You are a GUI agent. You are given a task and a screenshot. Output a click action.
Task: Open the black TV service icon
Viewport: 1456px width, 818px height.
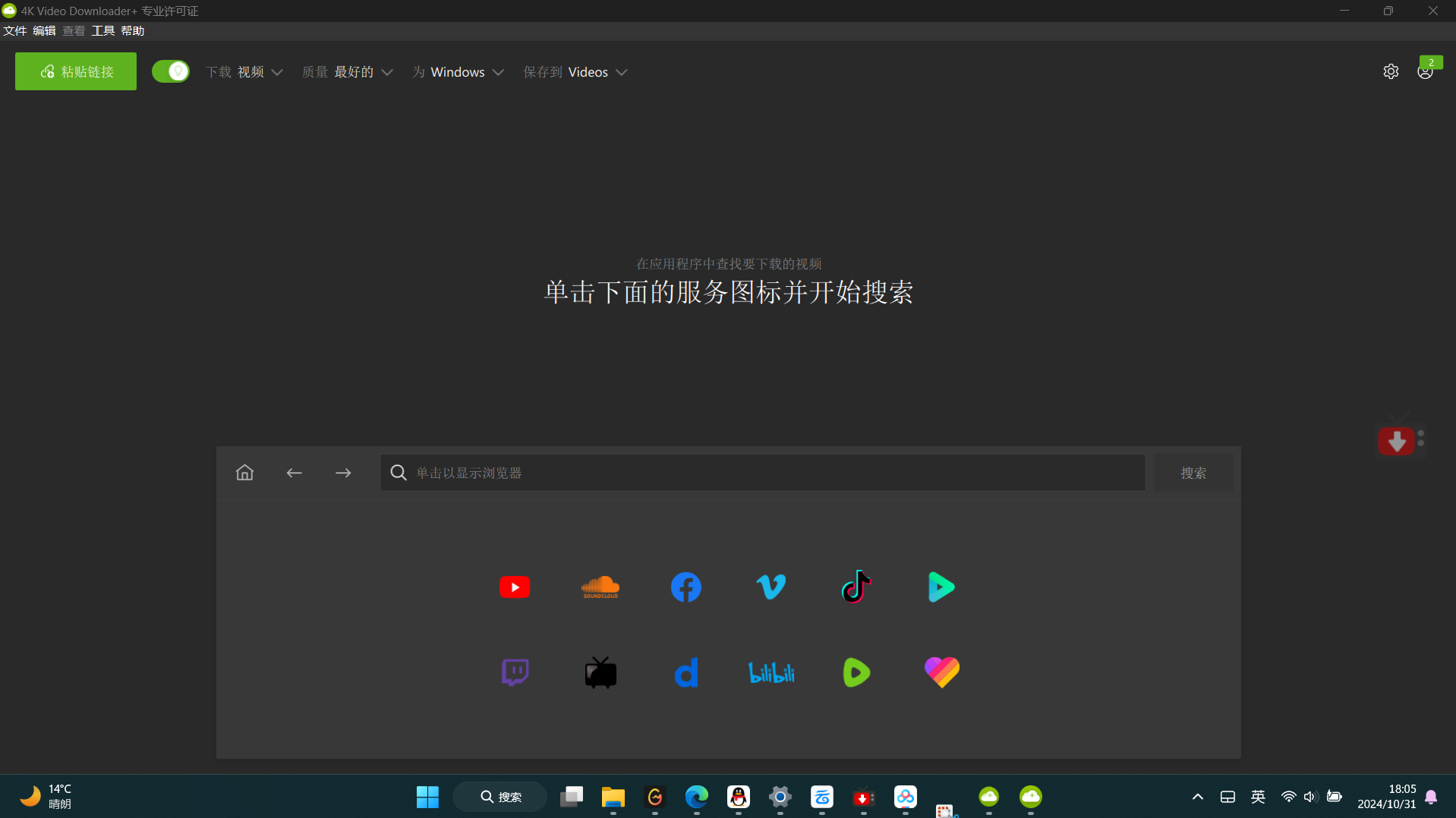pyautogui.click(x=600, y=672)
